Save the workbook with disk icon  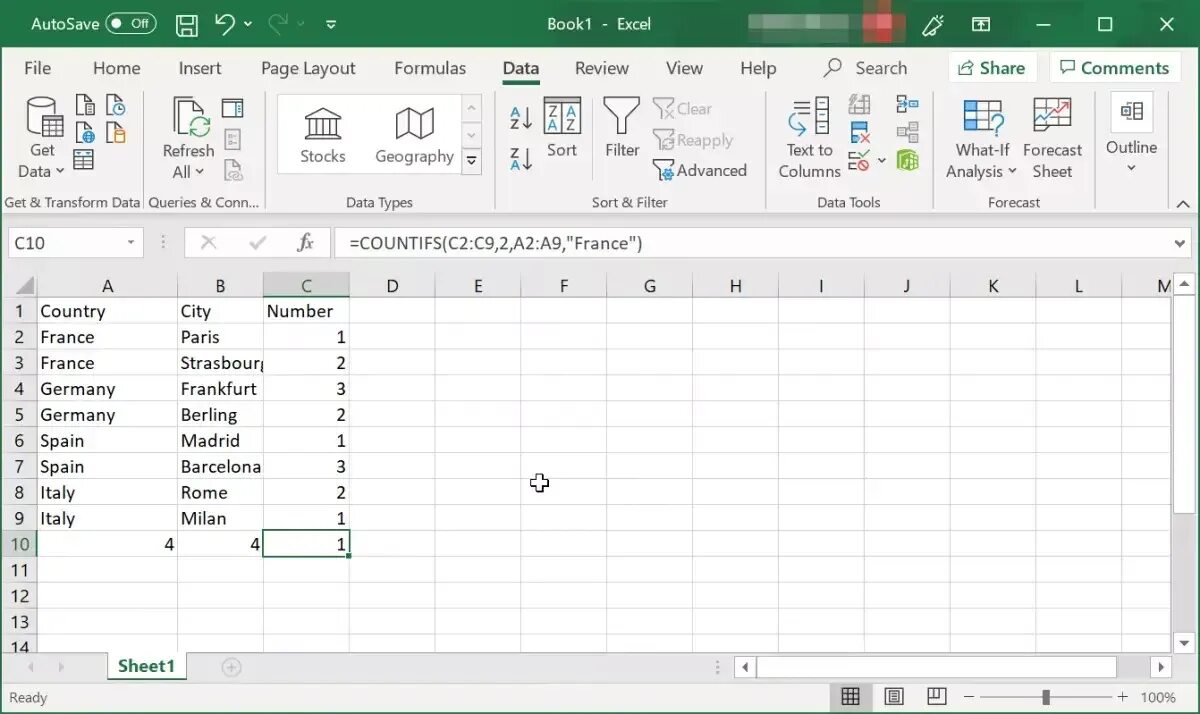(x=187, y=24)
